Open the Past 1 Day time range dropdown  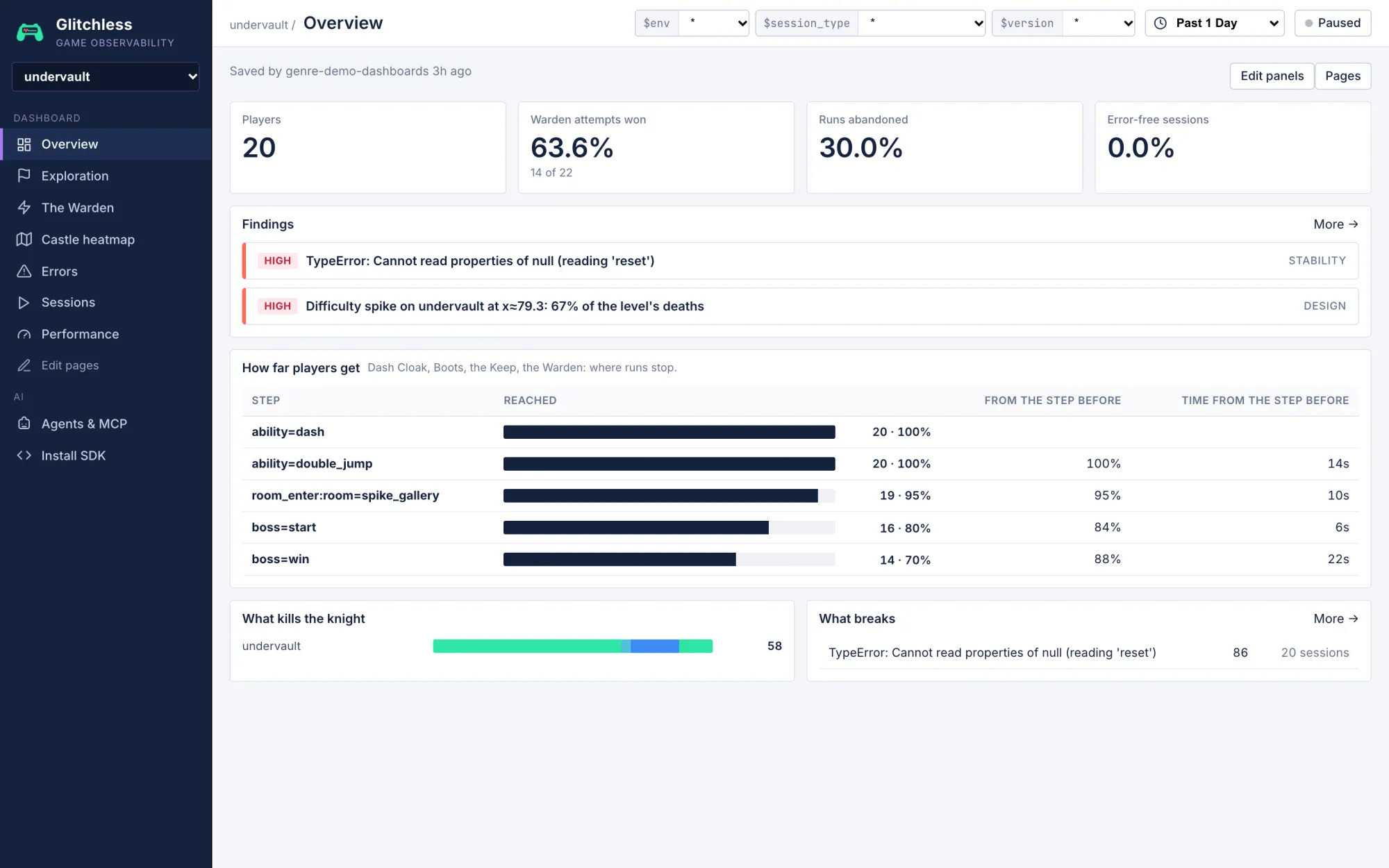tap(1215, 23)
